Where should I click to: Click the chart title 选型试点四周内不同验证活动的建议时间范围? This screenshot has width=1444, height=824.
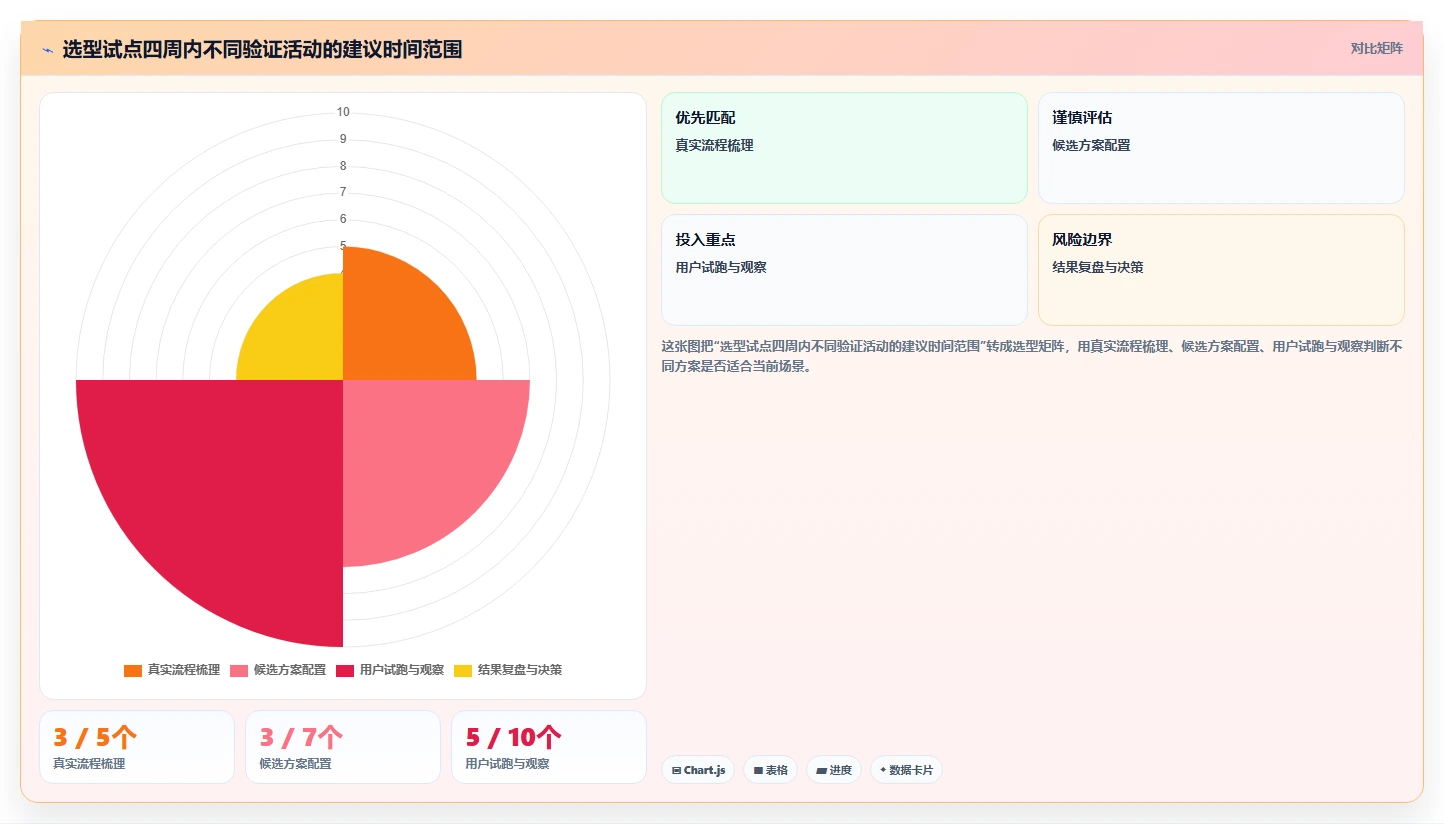point(262,50)
